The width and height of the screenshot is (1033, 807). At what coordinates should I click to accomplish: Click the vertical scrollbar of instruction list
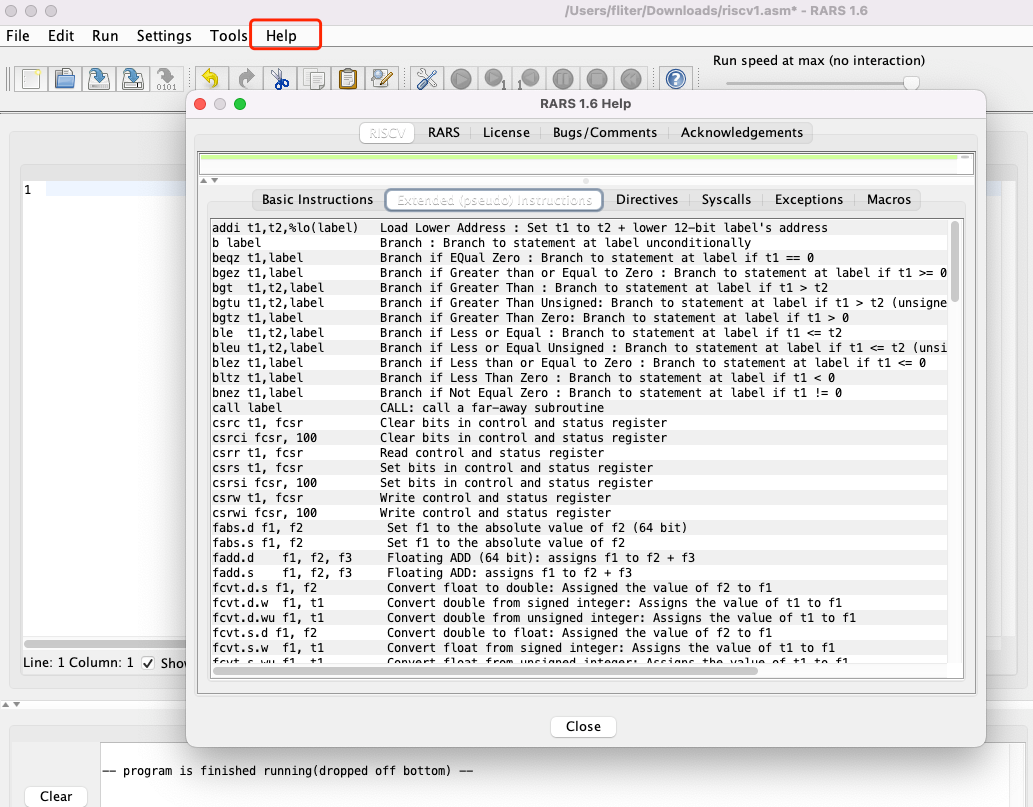[x=955, y=262]
